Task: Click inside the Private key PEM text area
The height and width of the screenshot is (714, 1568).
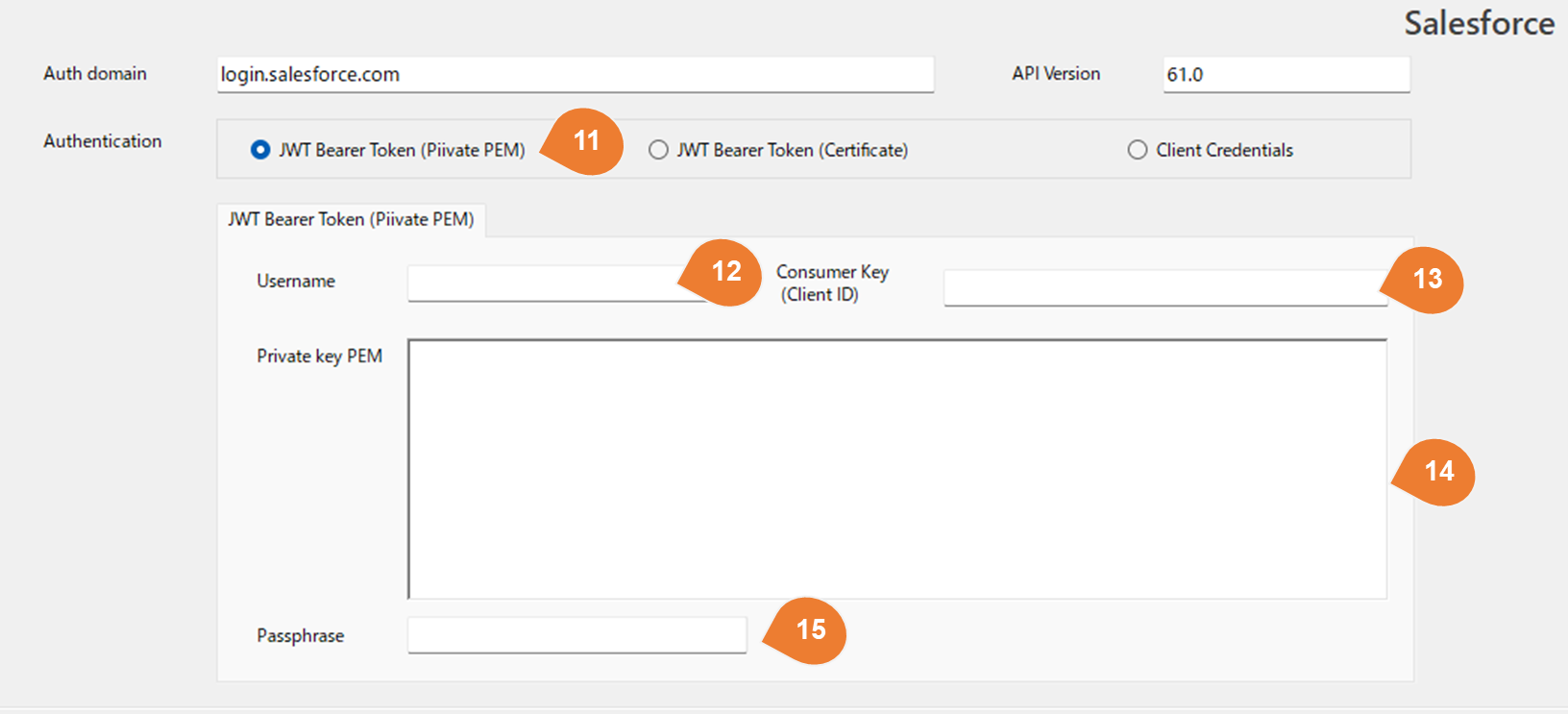Action: click(x=896, y=469)
